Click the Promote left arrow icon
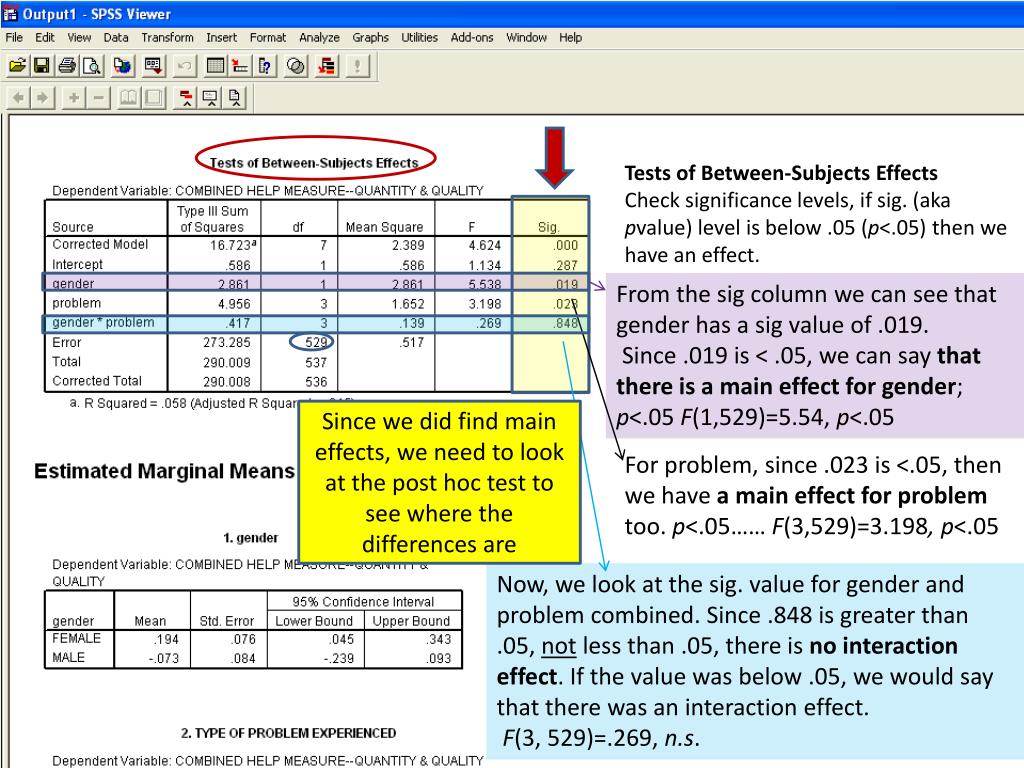1024x768 pixels. (18, 98)
